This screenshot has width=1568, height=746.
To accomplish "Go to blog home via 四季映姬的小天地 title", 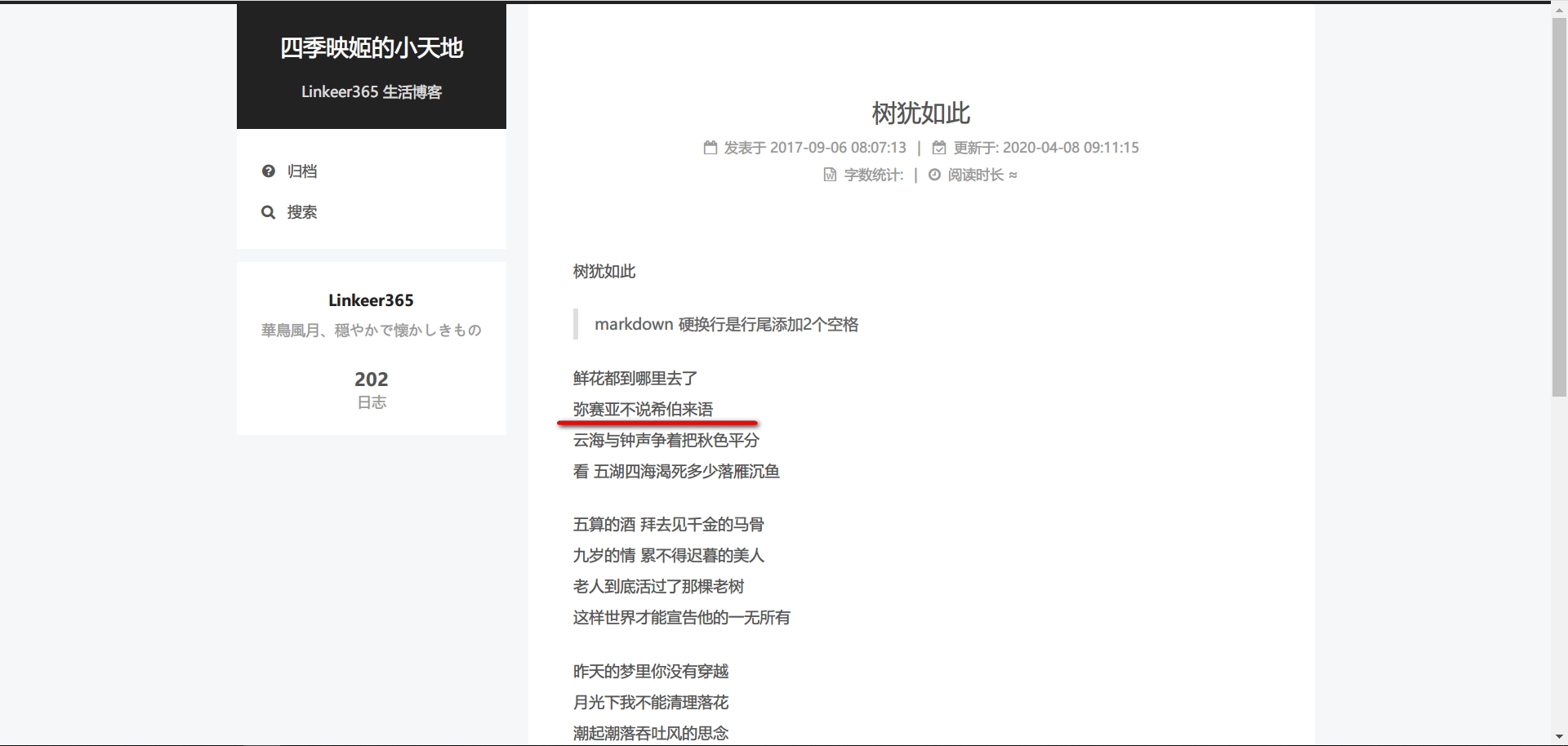I will click(x=372, y=48).
